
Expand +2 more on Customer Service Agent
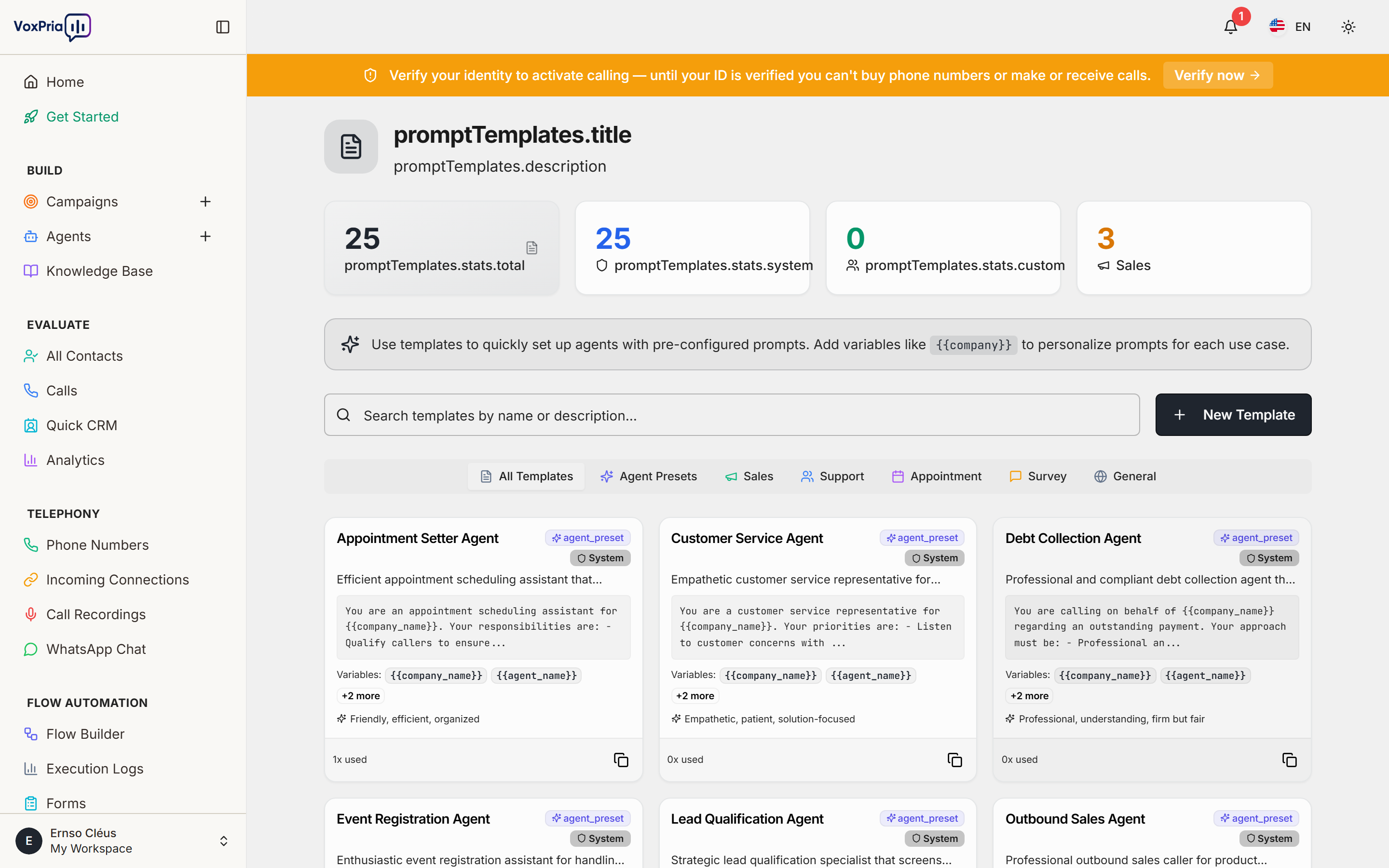(x=695, y=696)
